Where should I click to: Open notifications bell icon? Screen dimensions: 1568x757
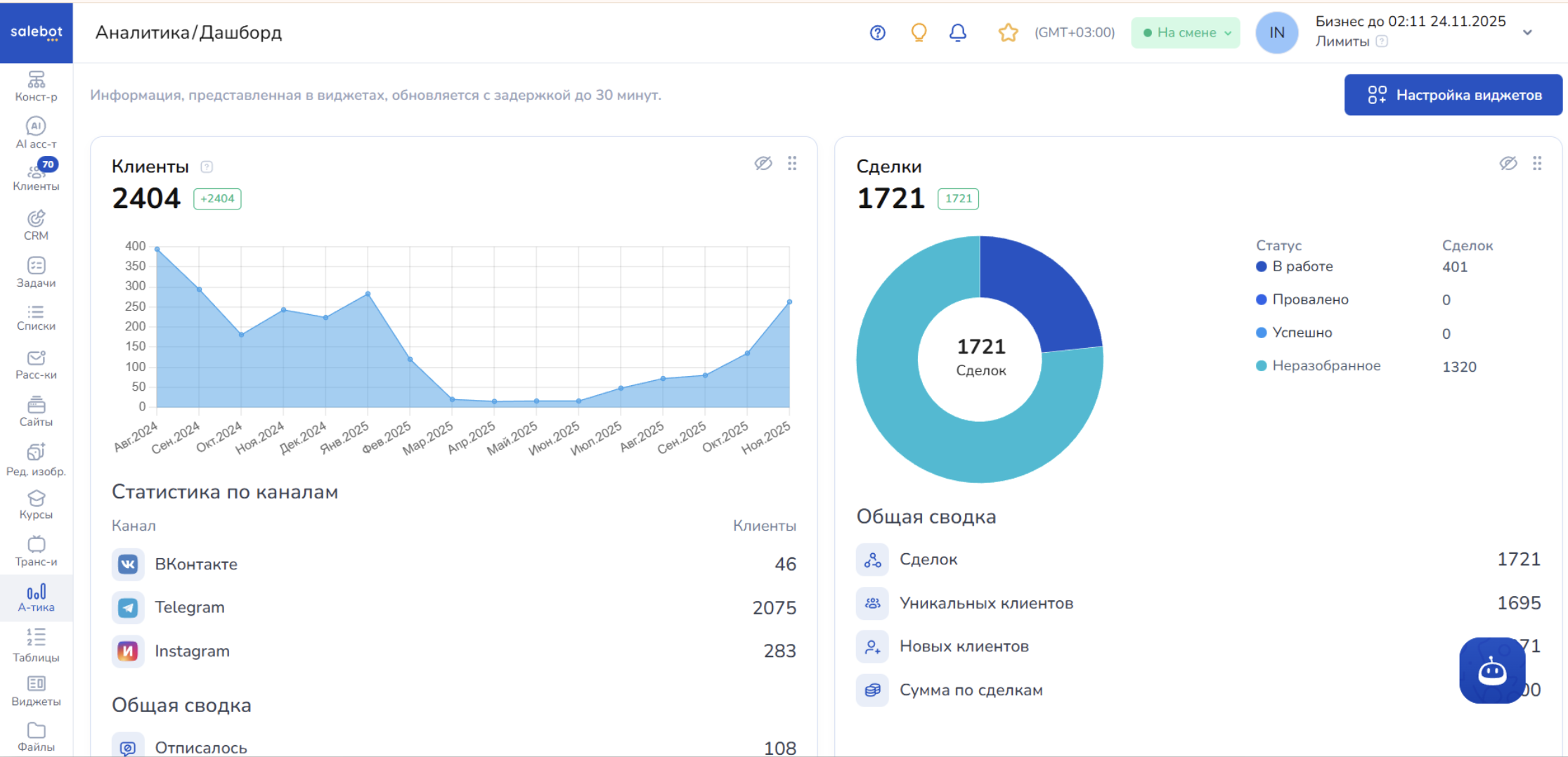(957, 33)
